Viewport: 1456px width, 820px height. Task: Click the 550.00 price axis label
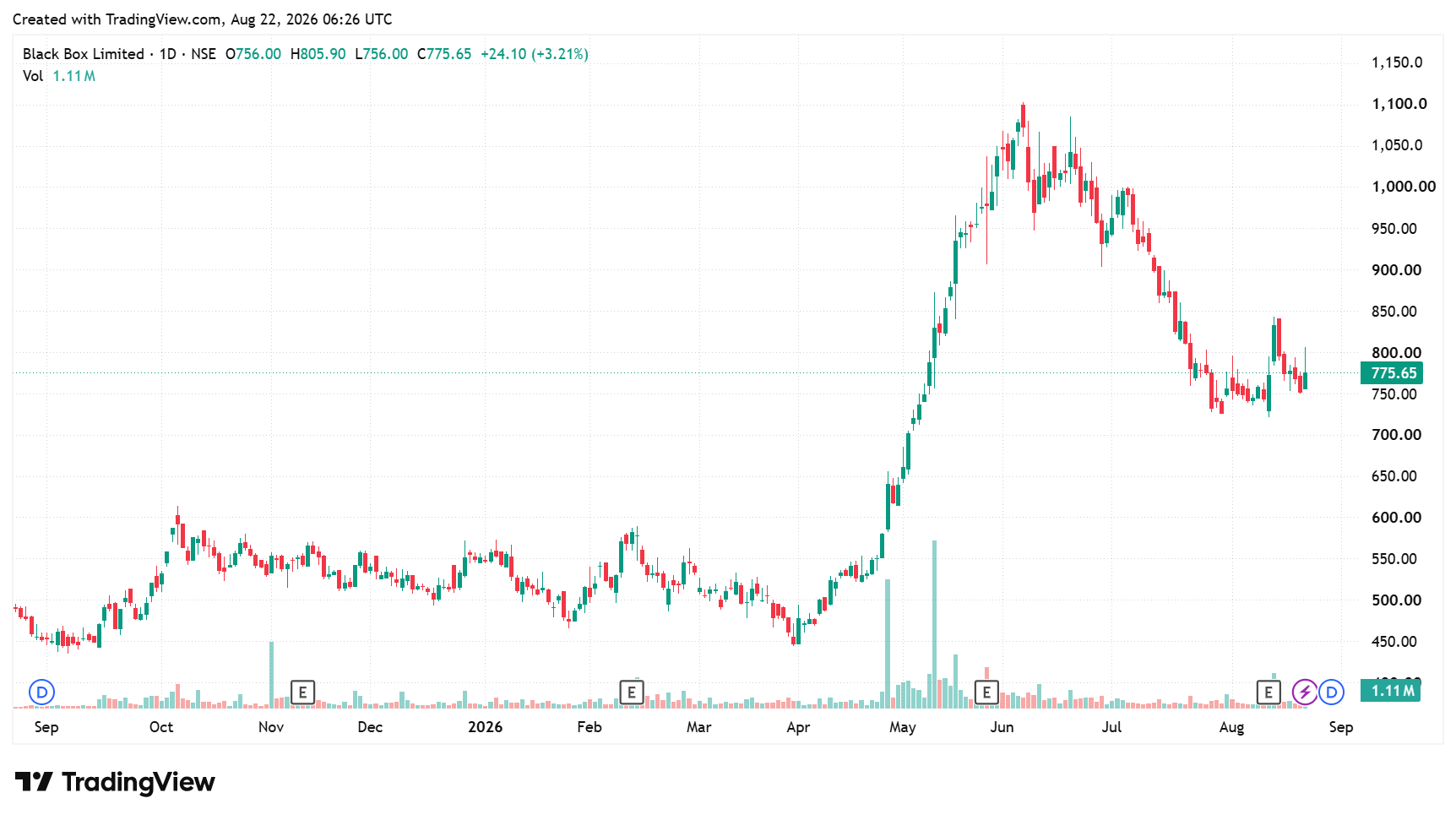coord(1394,559)
